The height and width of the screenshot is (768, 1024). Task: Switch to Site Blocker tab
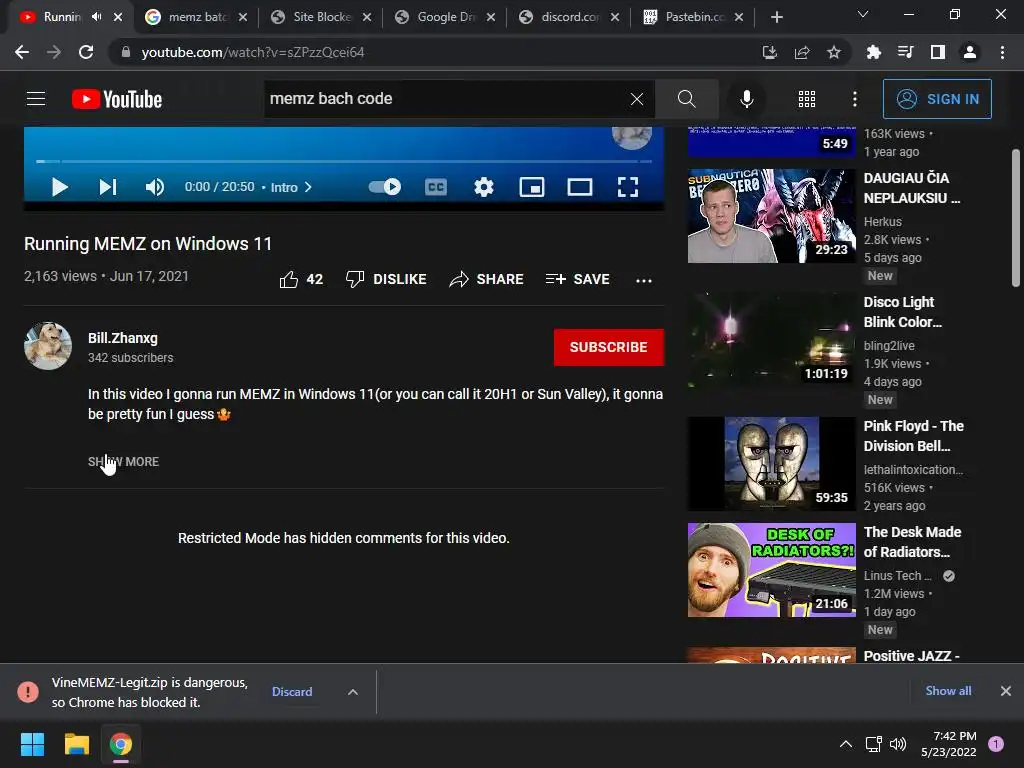pos(320,17)
